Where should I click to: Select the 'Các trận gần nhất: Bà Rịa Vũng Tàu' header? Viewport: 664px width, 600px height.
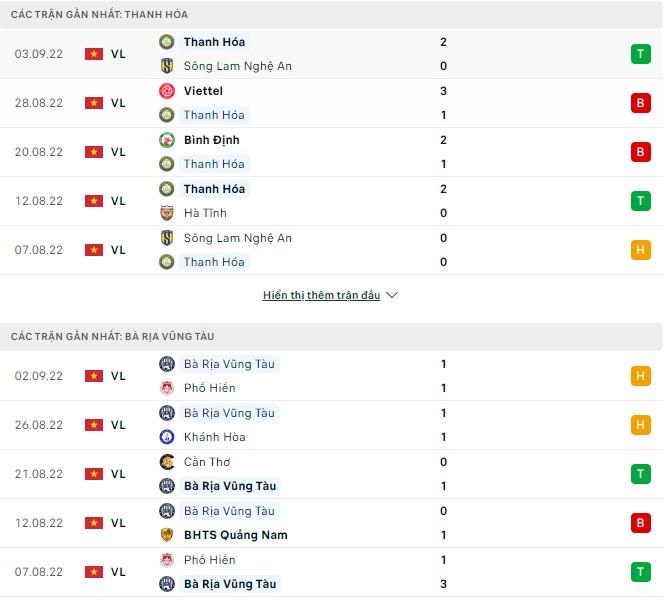[112, 337]
